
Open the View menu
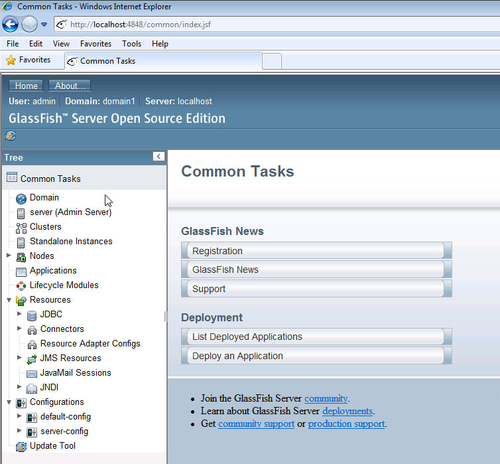point(61,44)
